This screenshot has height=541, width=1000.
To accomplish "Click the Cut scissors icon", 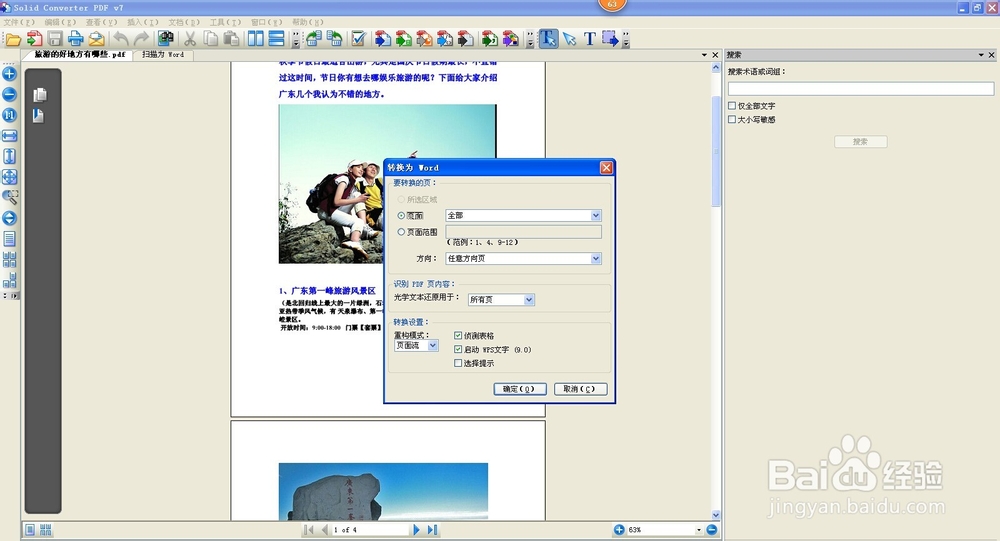I will (190, 39).
